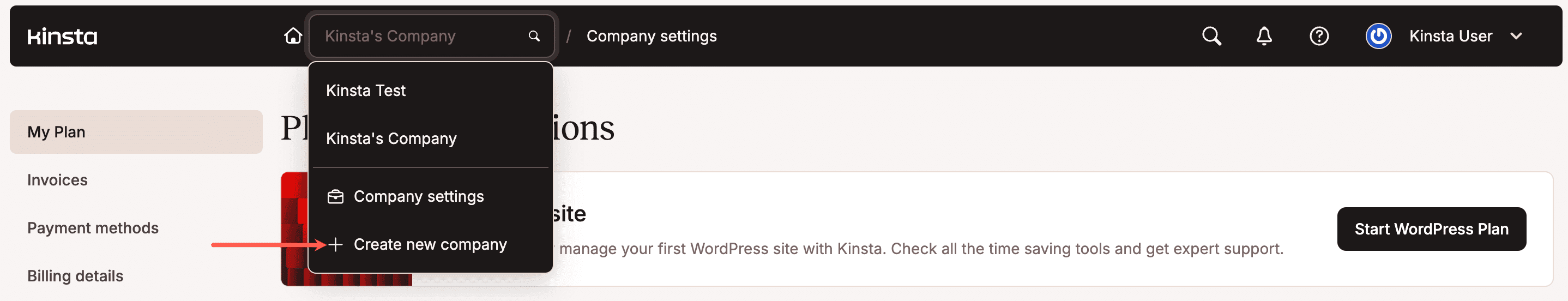Open the help question mark icon
Screen dimensions: 1568x301
pyautogui.click(x=1318, y=37)
